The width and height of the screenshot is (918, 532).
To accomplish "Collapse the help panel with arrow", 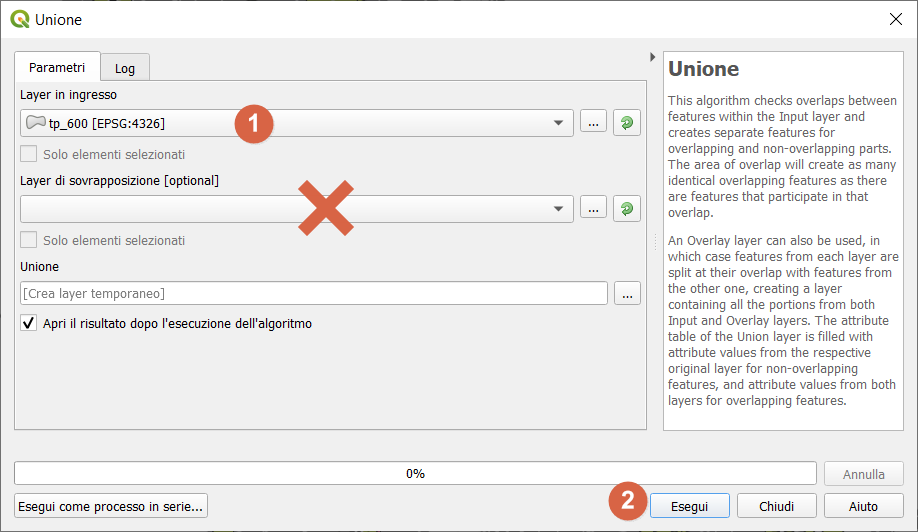I will coord(653,57).
